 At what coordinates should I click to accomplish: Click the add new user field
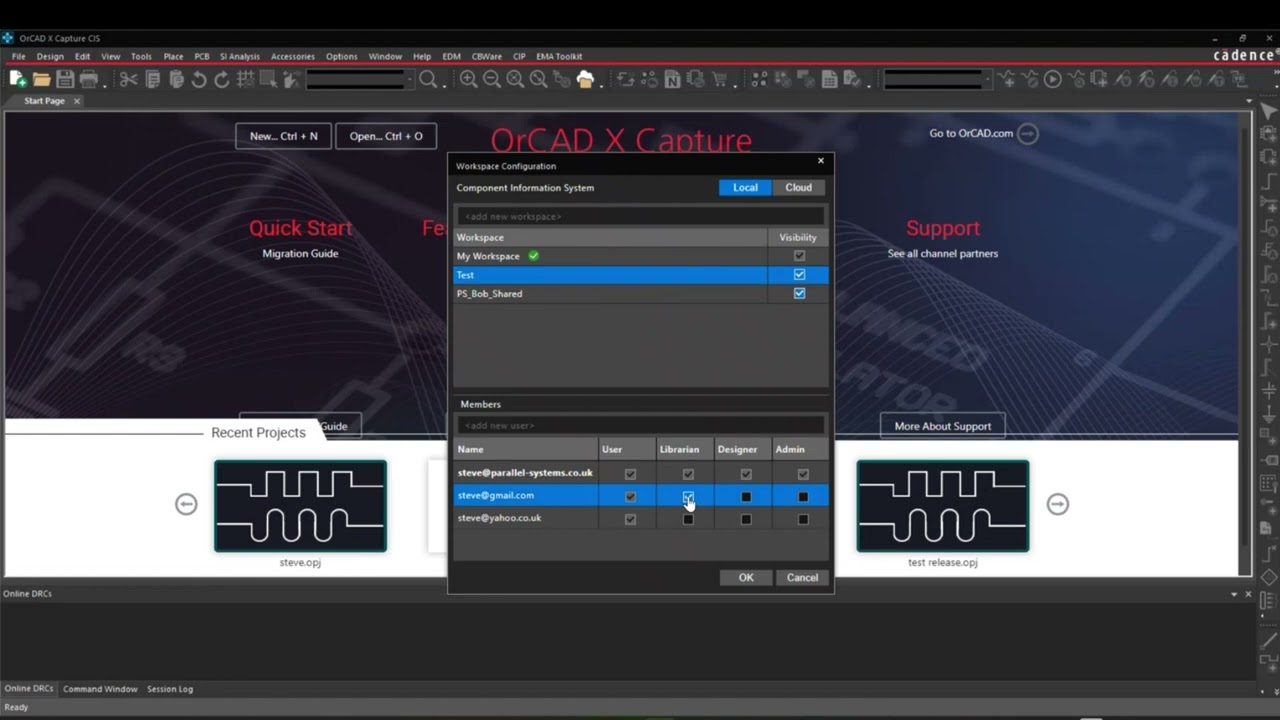click(641, 425)
